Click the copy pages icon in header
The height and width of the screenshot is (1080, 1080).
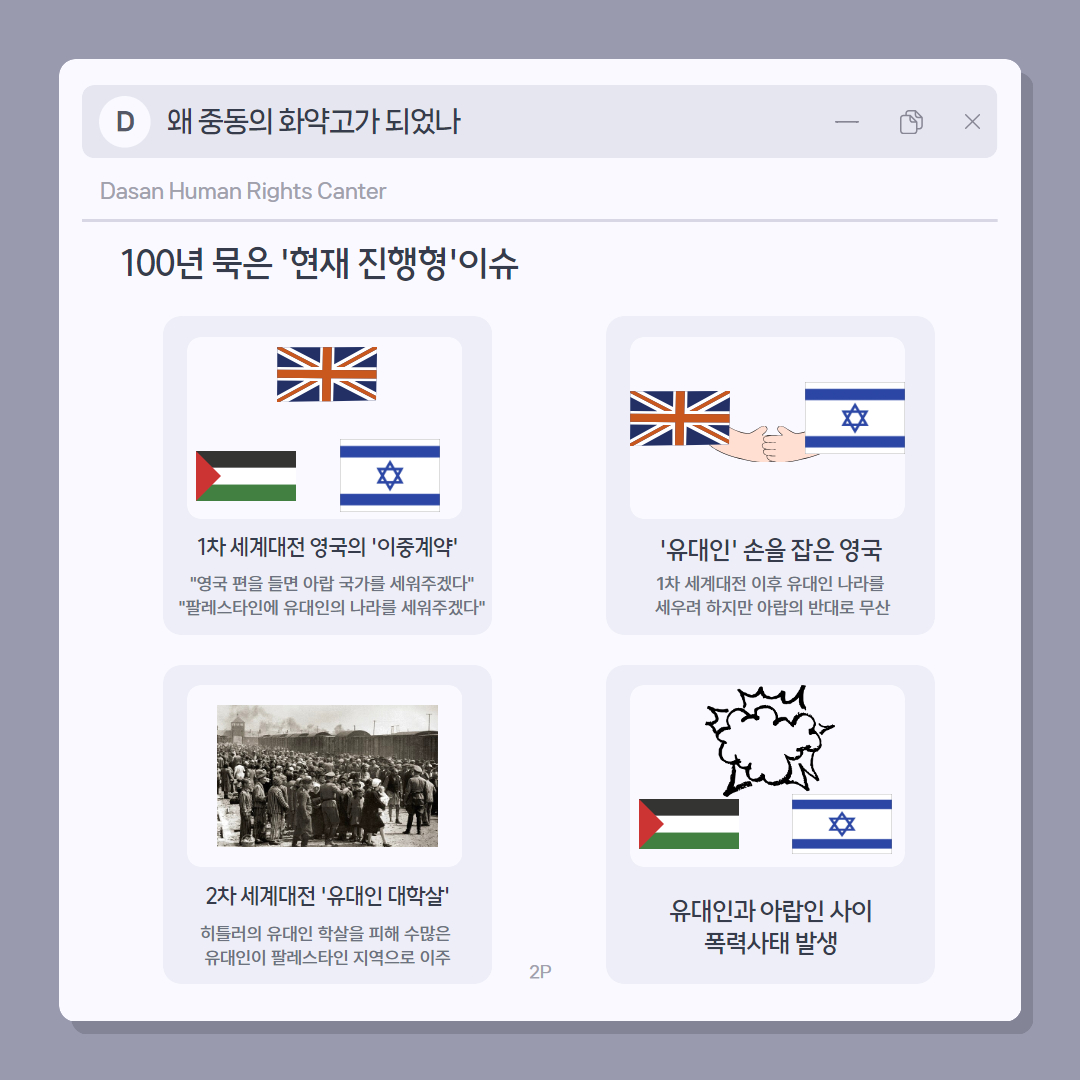tap(911, 122)
